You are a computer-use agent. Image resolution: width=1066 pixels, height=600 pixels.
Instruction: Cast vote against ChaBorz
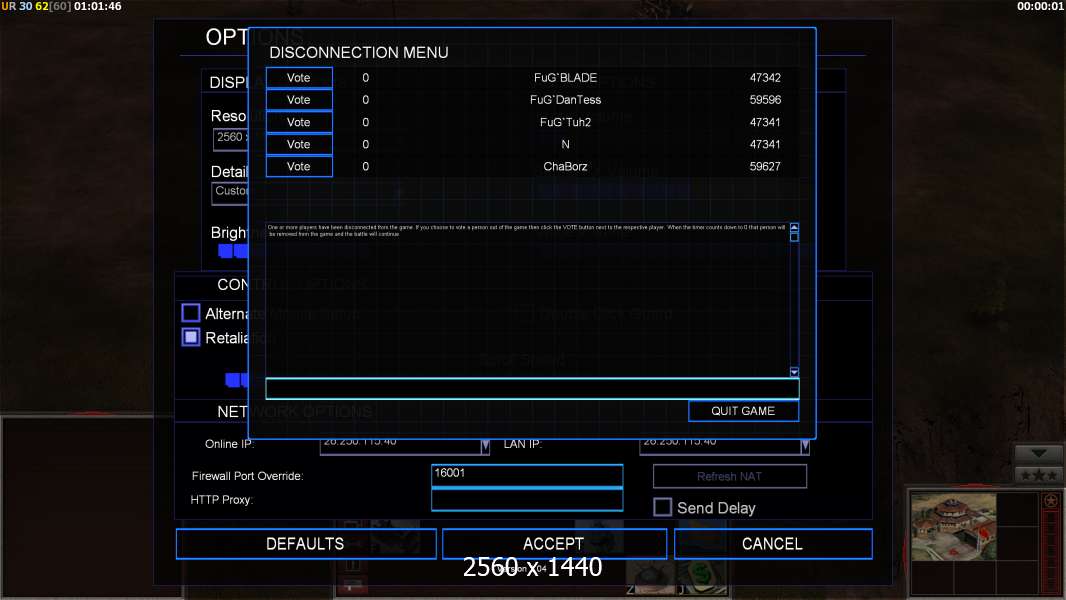coord(299,167)
